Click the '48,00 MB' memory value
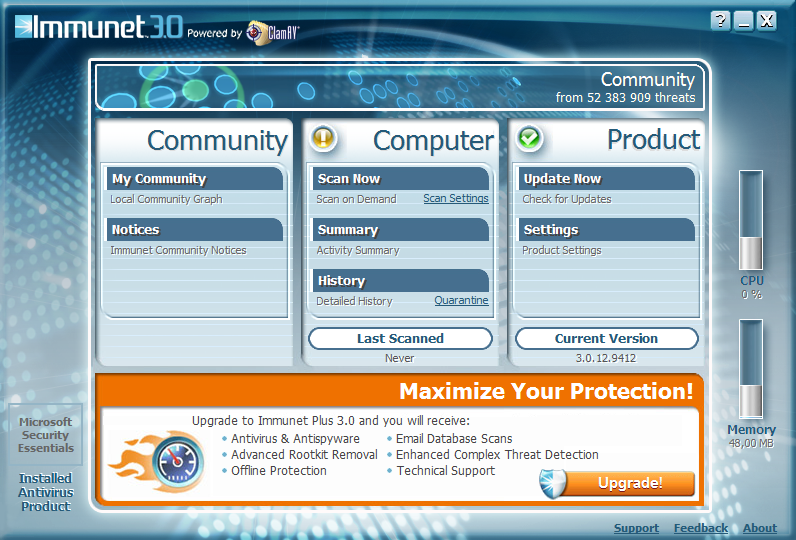Screen dimensions: 796x540 coord(751,444)
